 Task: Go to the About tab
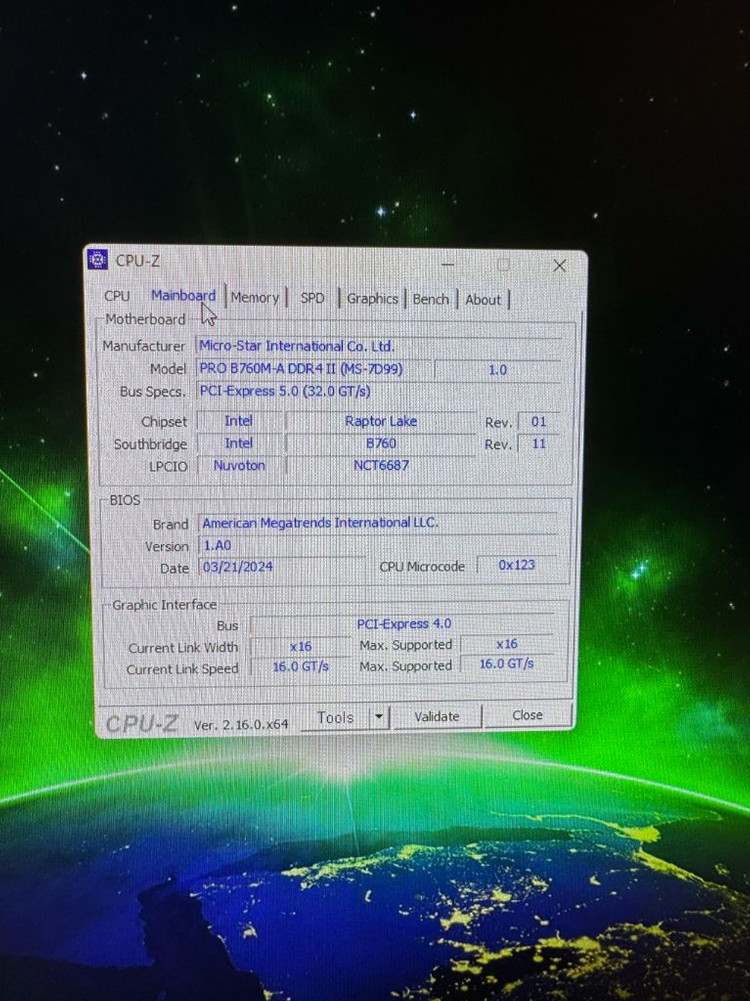coord(483,300)
